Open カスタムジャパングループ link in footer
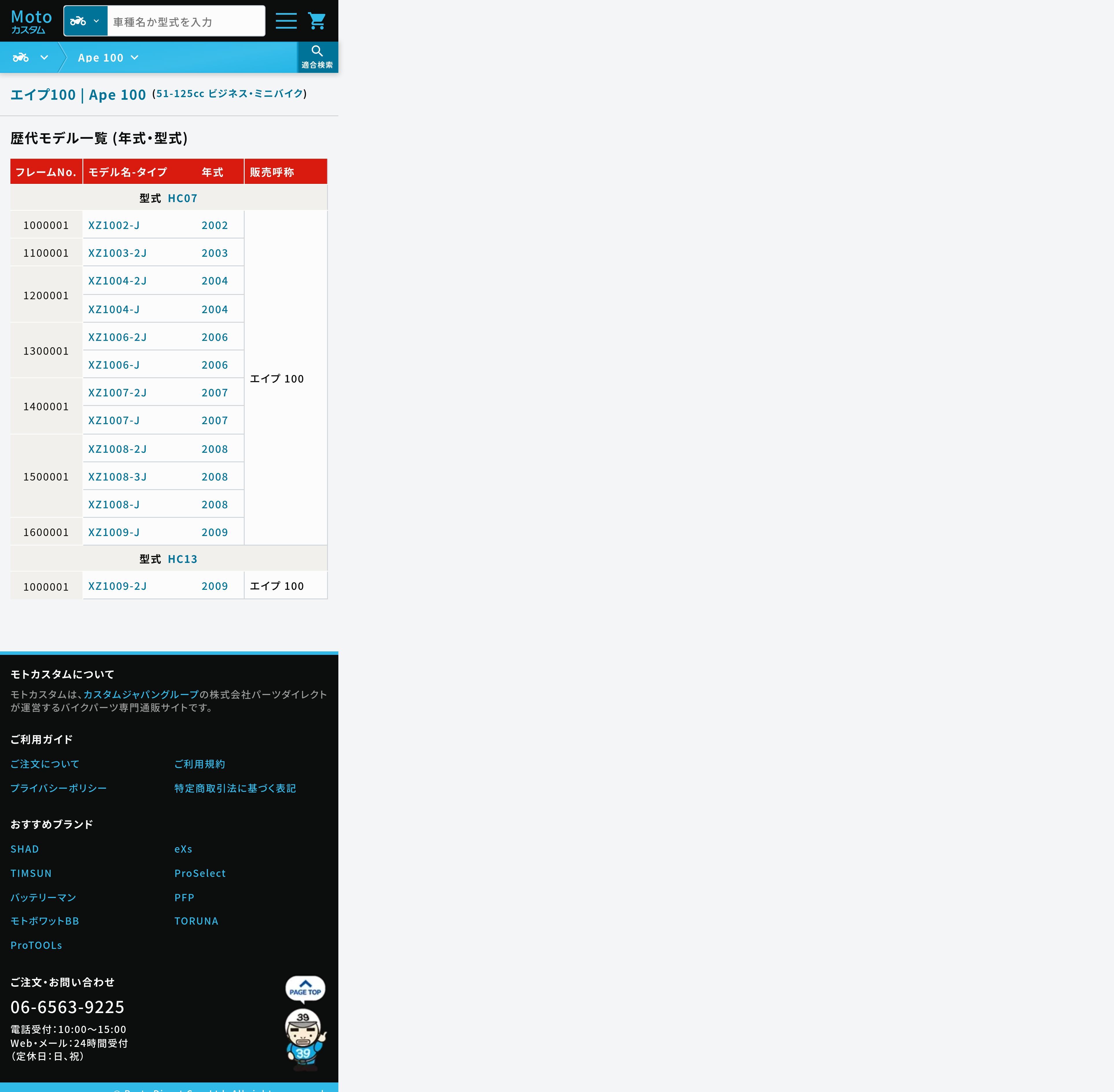The width and height of the screenshot is (1114, 1092). tap(141, 694)
